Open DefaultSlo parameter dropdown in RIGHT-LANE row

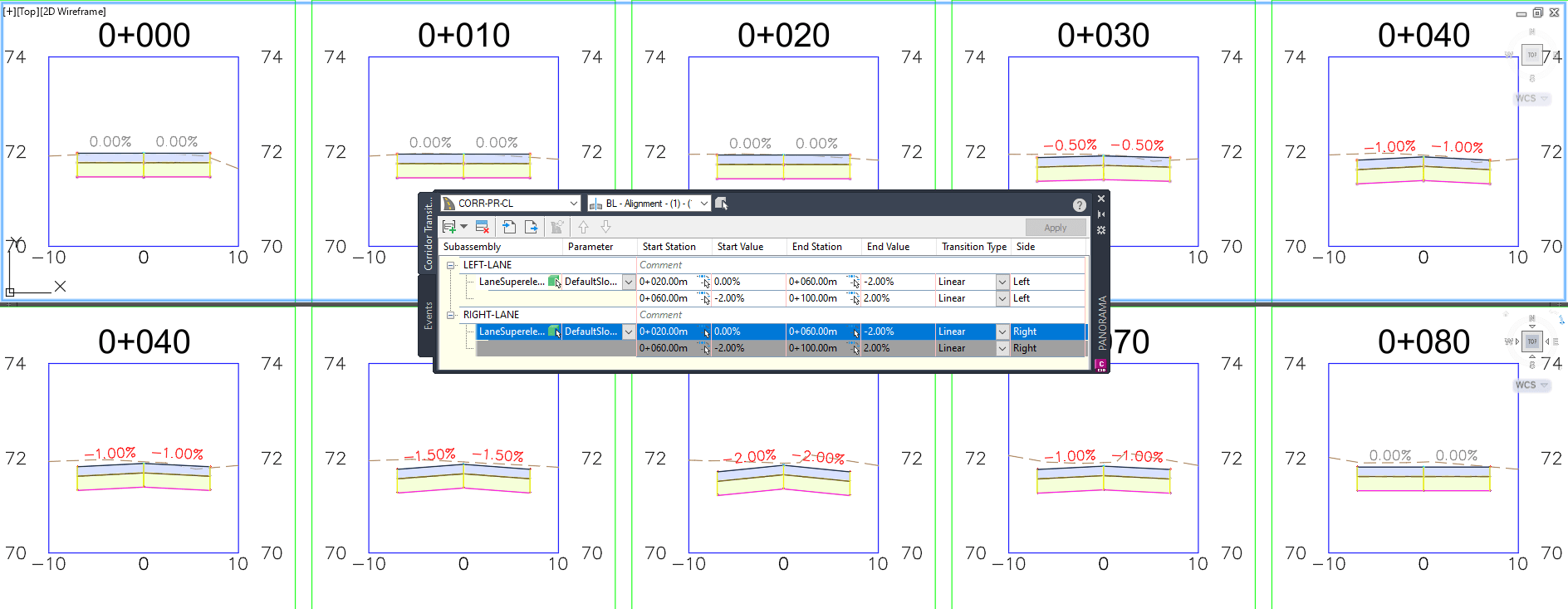pos(629,332)
